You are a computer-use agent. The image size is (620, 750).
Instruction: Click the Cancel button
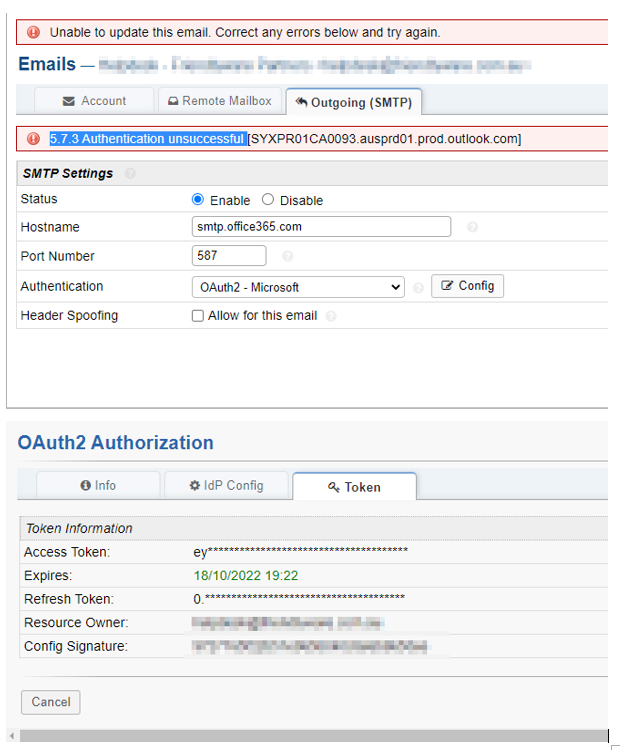50,702
